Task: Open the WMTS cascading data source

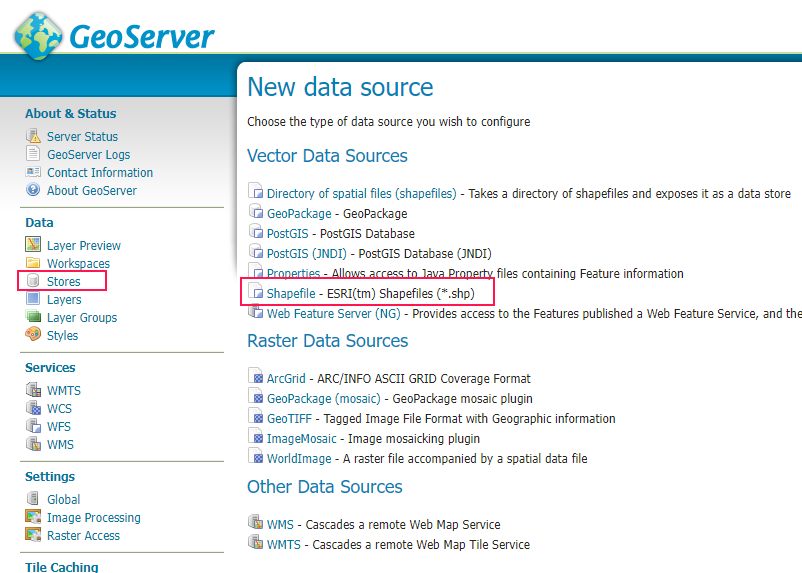Action: 284,545
